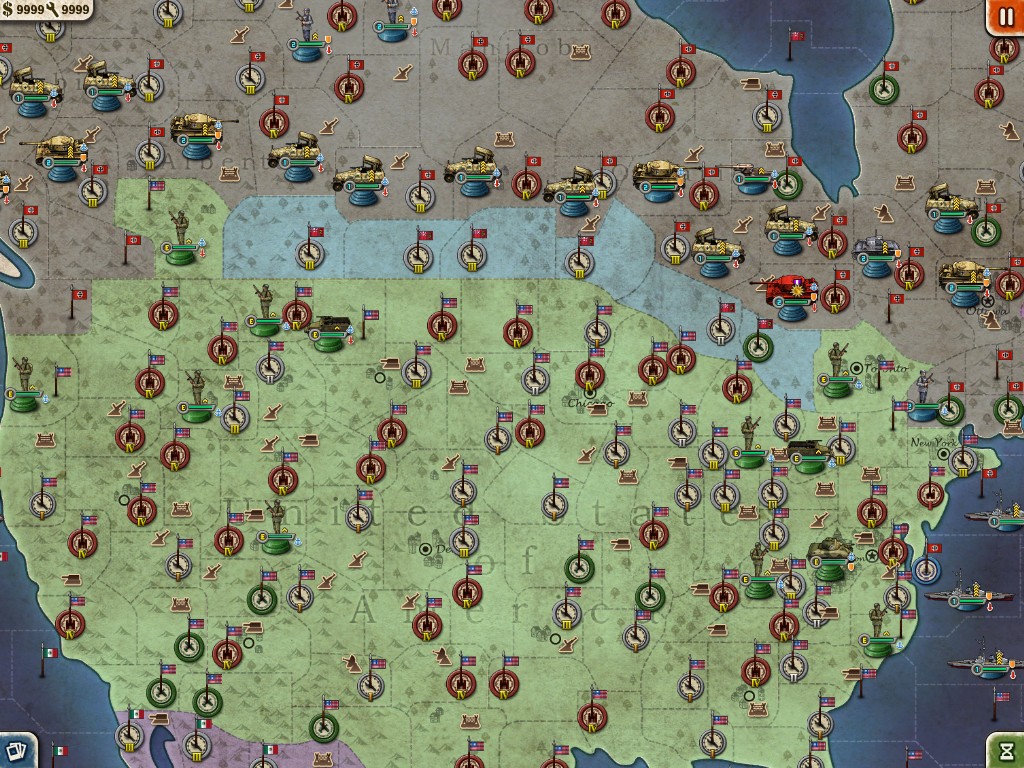Click the Chicago city marker

click(x=590, y=392)
